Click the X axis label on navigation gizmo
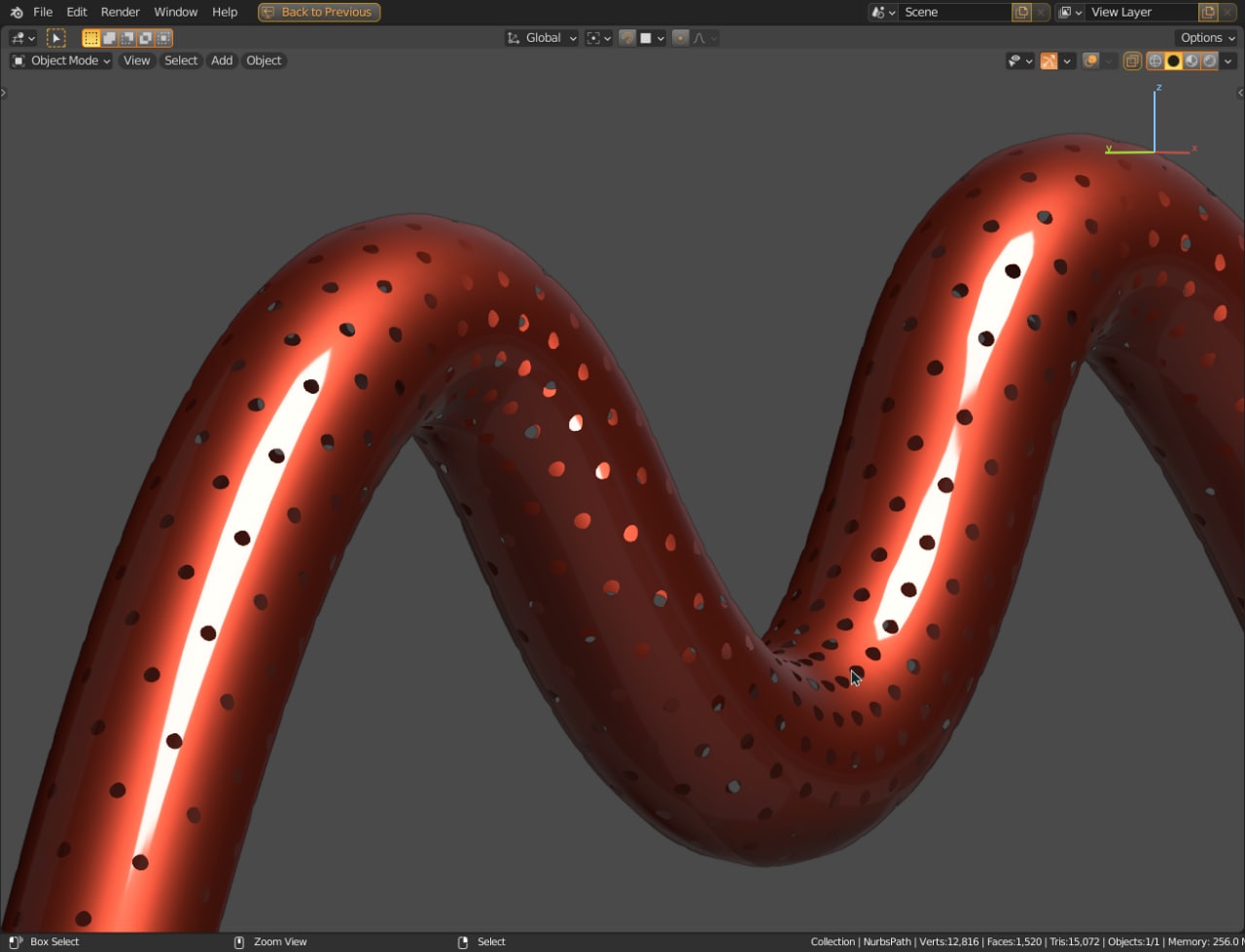1245x952 pixels. [1194, 148]
